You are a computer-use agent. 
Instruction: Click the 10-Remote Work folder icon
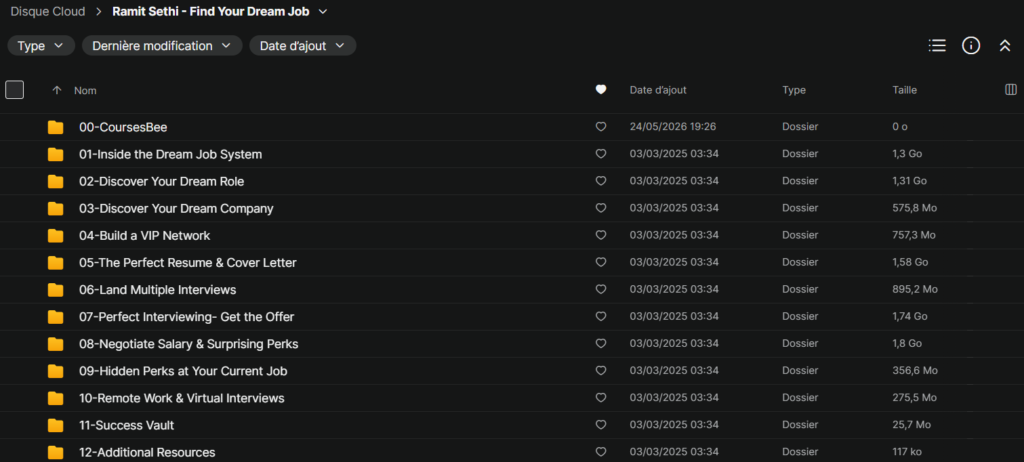tap(56, 398)
